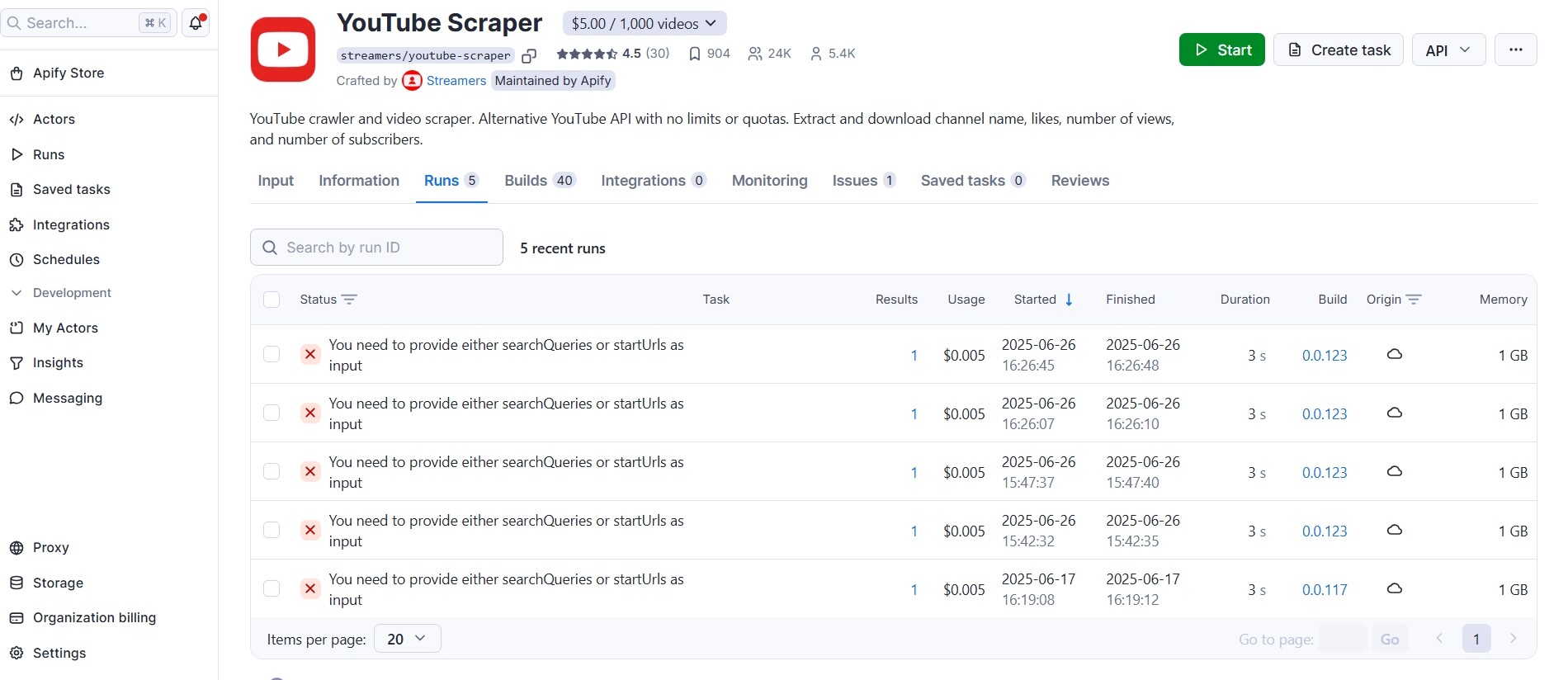1568x680 pixels.
Task: Switch to the Input tab
Action: tap(276, 181)
